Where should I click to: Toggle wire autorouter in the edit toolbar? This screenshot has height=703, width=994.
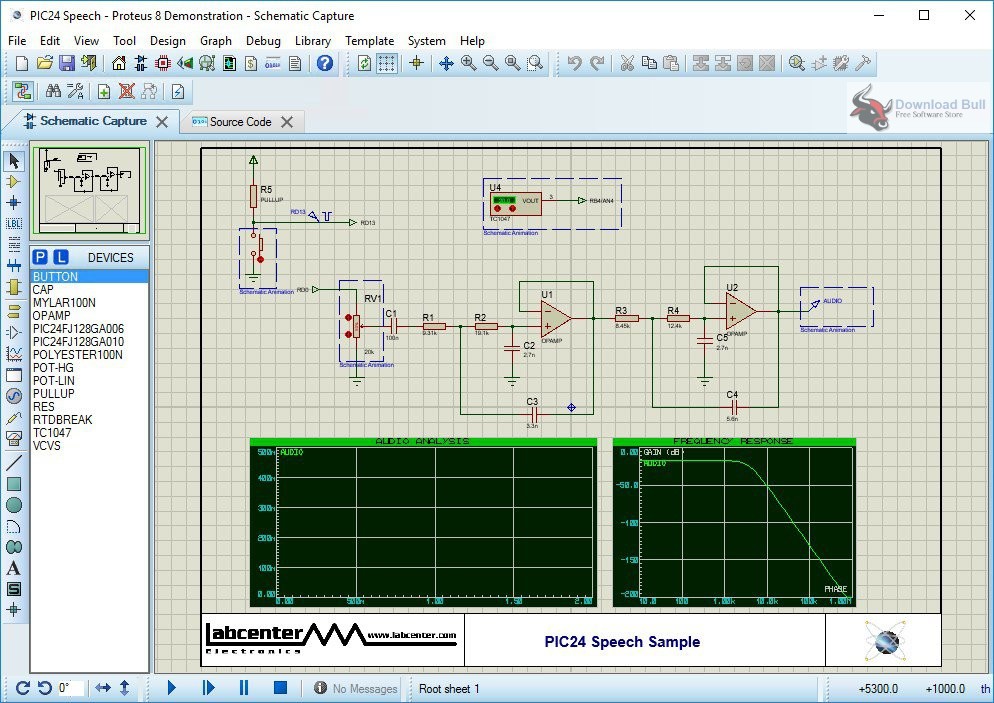coord(23,90)
